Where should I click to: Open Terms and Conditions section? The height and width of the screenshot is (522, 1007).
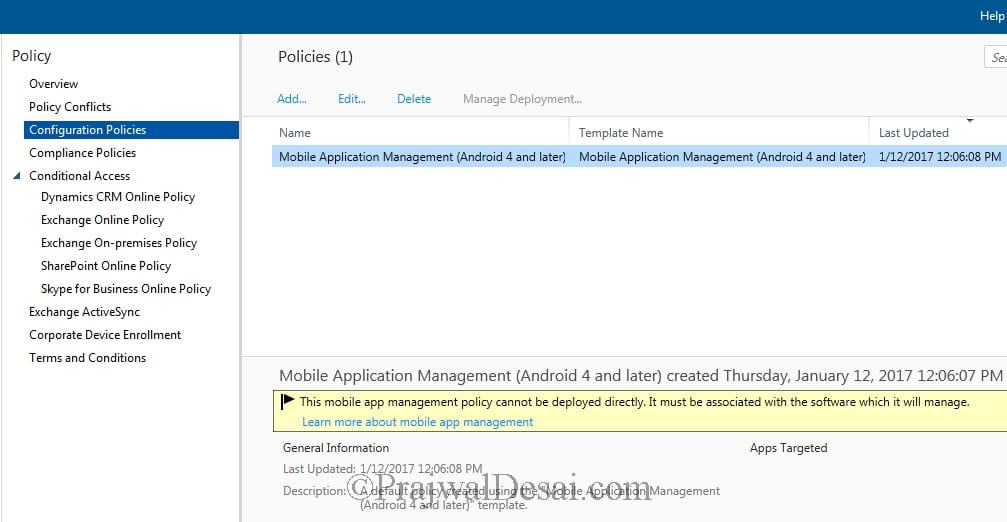click(87, 358)
